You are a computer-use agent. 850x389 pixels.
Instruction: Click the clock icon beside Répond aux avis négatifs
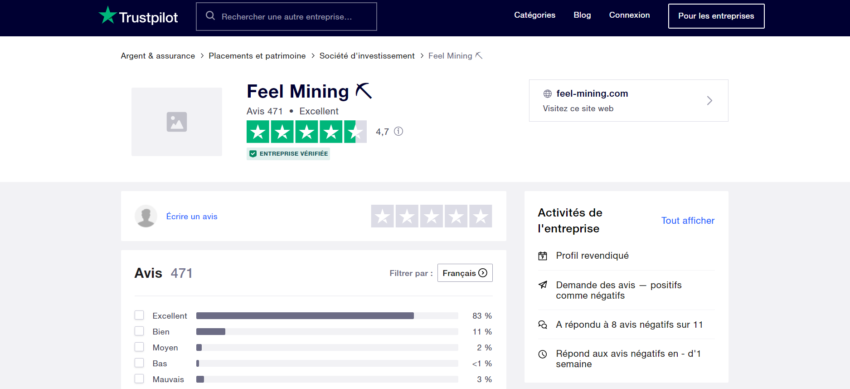[543, 354]
